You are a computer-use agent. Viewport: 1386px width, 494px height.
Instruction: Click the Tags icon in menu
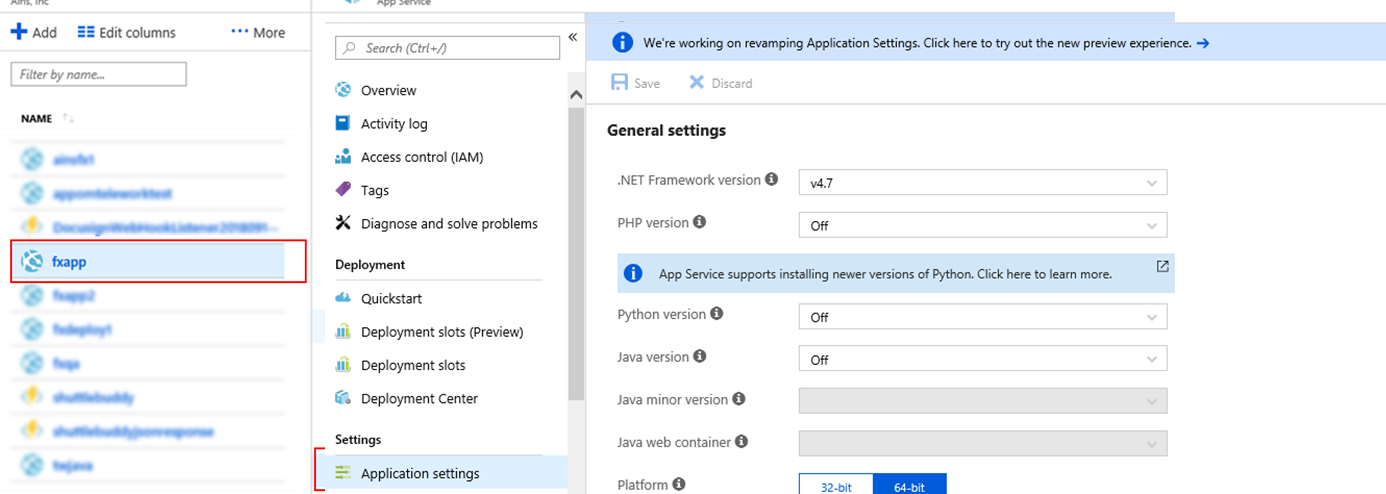coord(343,190)
